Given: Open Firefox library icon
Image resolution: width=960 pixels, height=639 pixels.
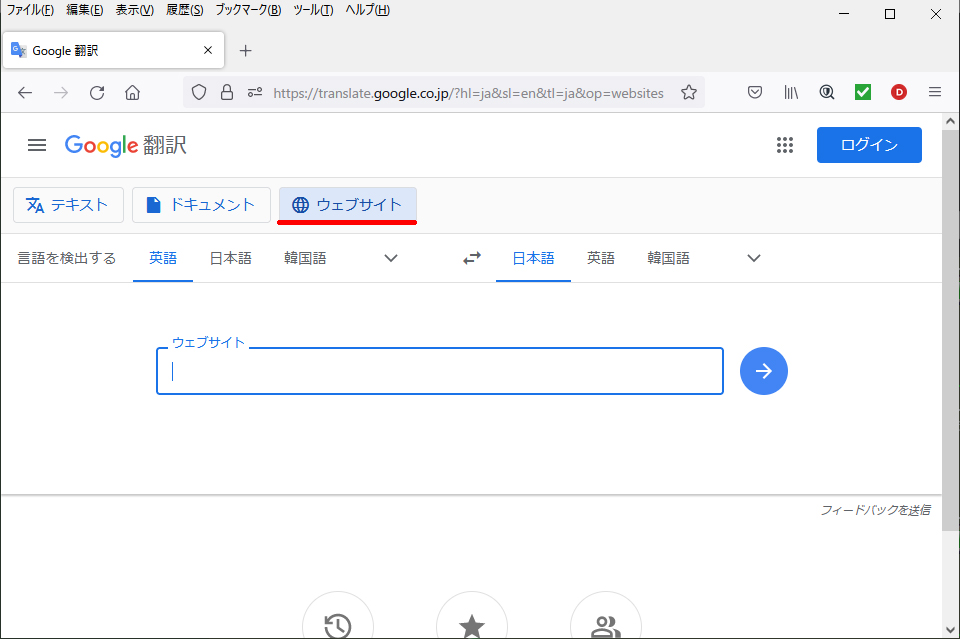Looking at the screenshot, I should point(791,92).
